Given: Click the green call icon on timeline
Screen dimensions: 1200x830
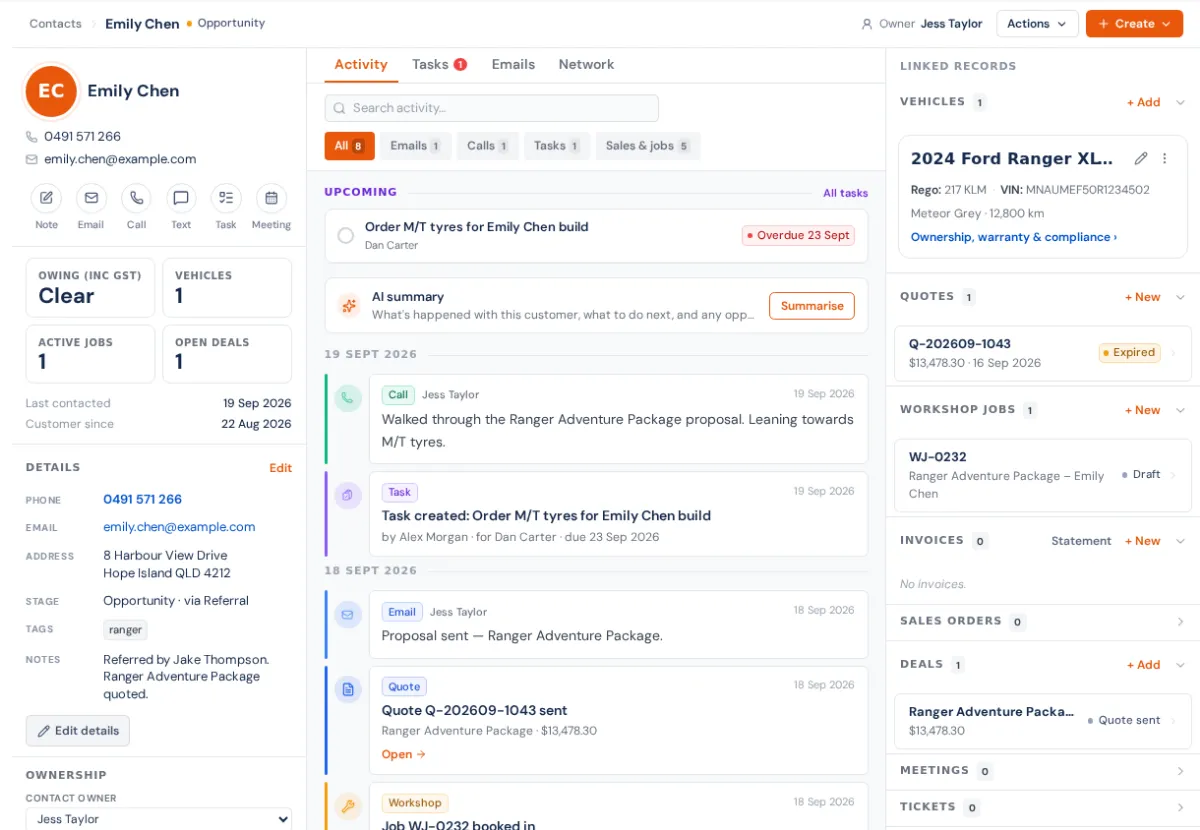Looking at the screenshot, I should click(x=348, y=398).
